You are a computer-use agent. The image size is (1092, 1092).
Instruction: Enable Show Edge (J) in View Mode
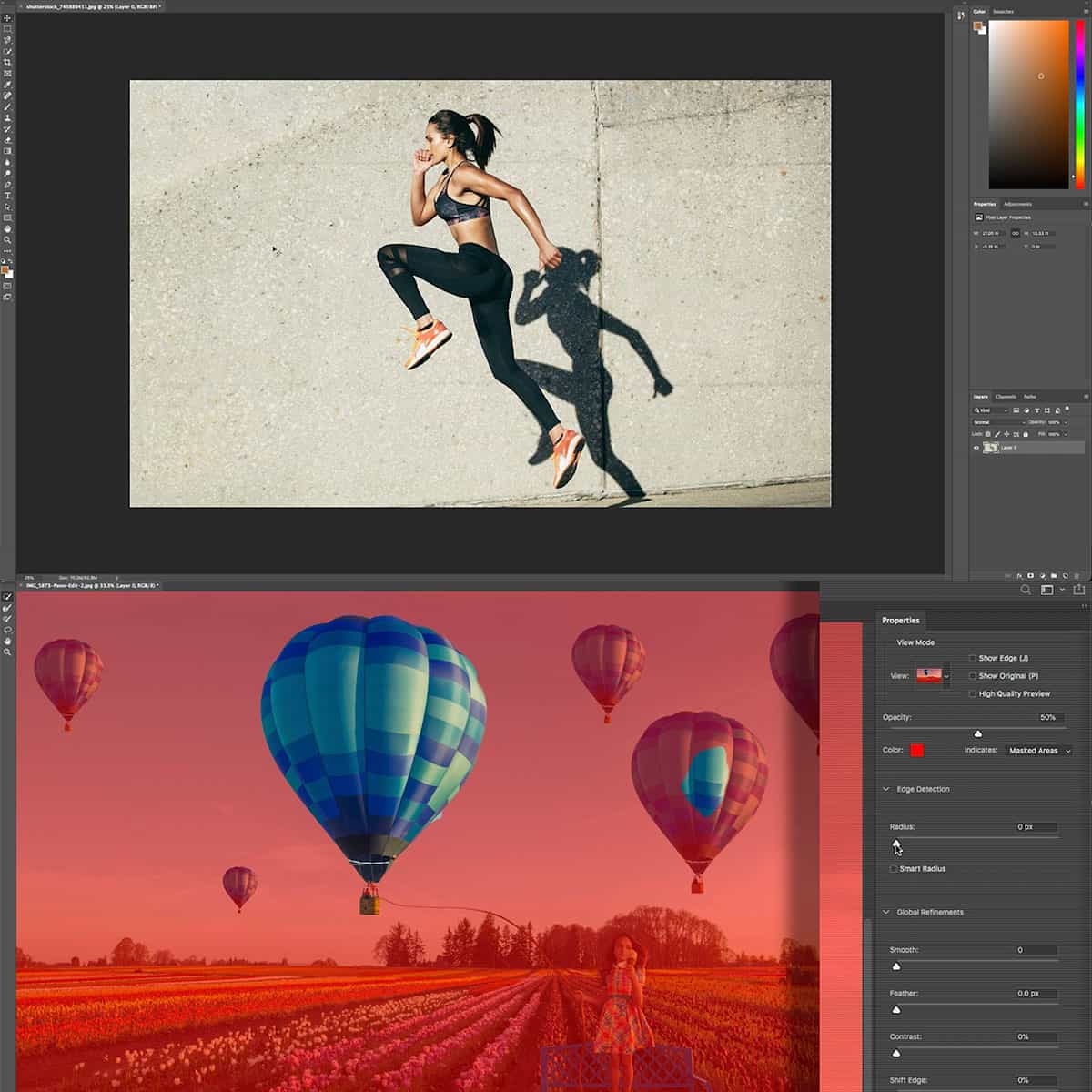[973, 658]
